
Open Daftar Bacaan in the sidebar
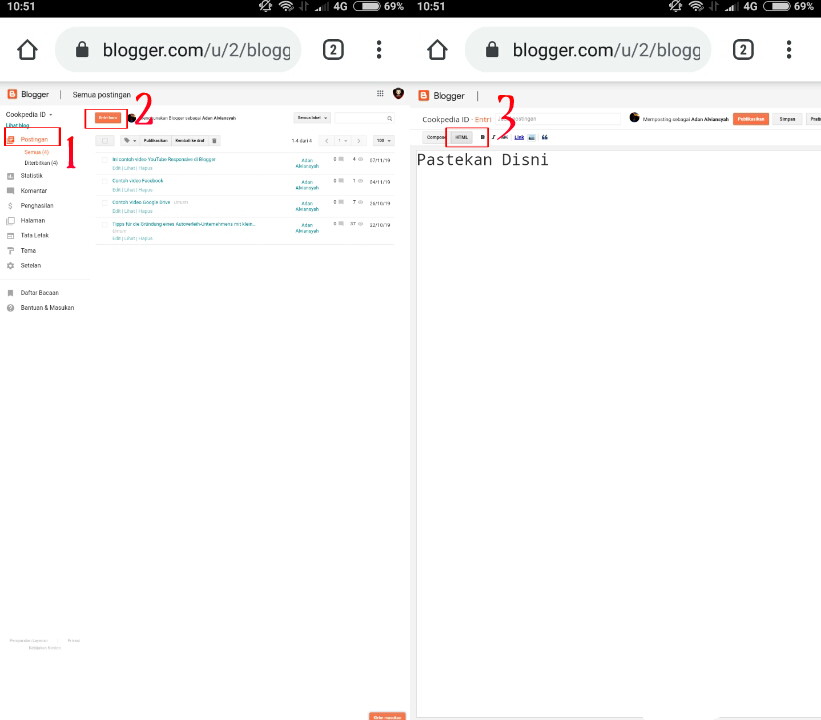33,293
